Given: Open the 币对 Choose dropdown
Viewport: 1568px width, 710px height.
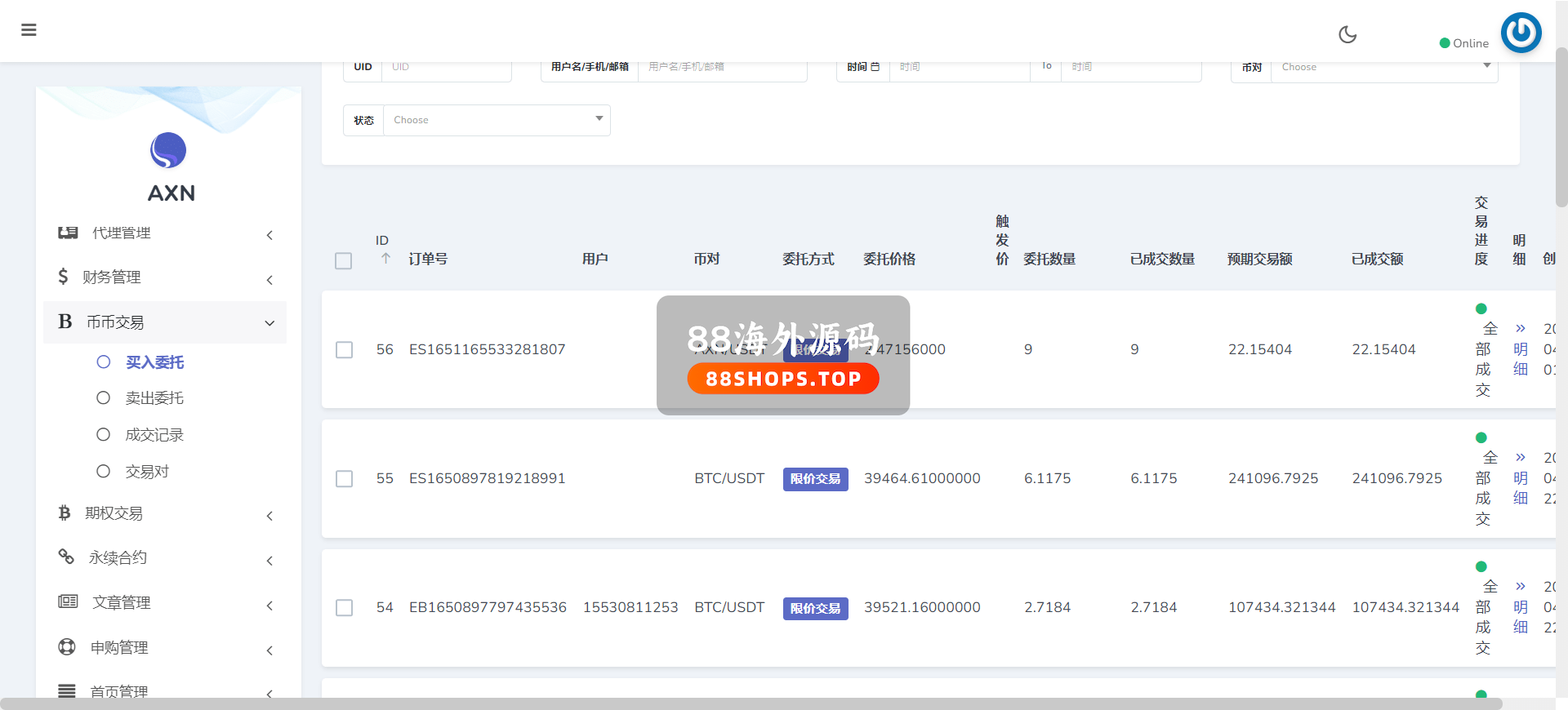Looking at the screenshot, I should pos(1383,67).
